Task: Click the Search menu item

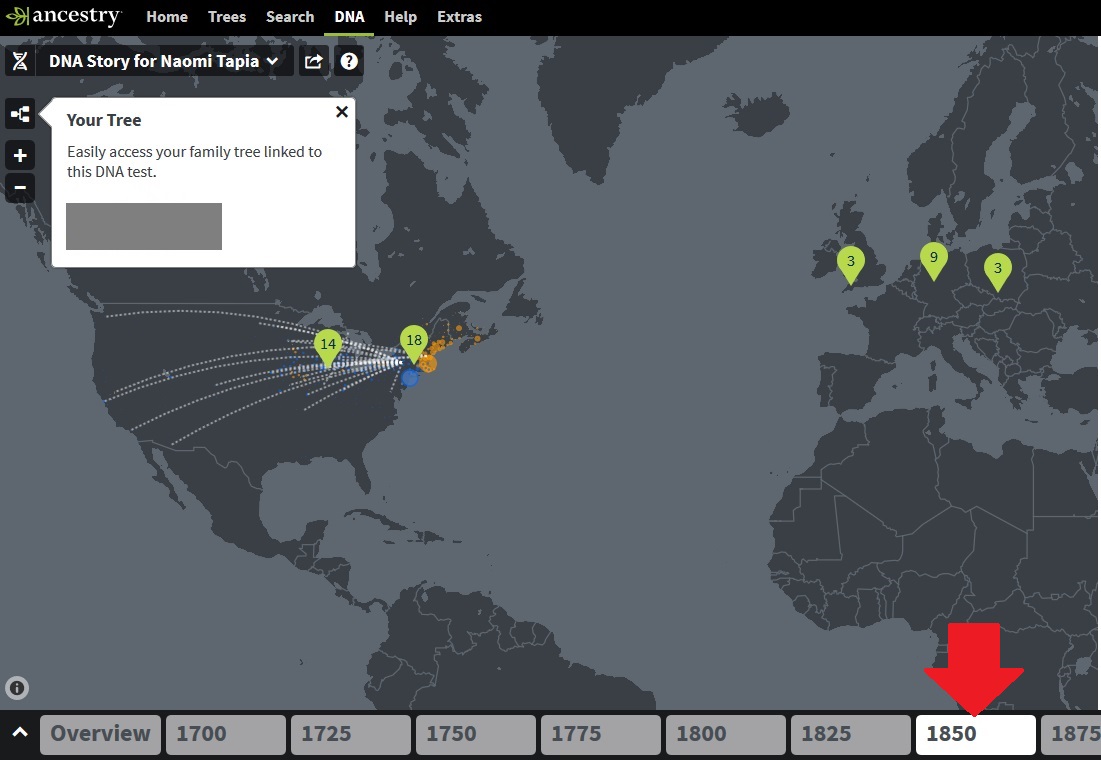Action: (290, 17)
